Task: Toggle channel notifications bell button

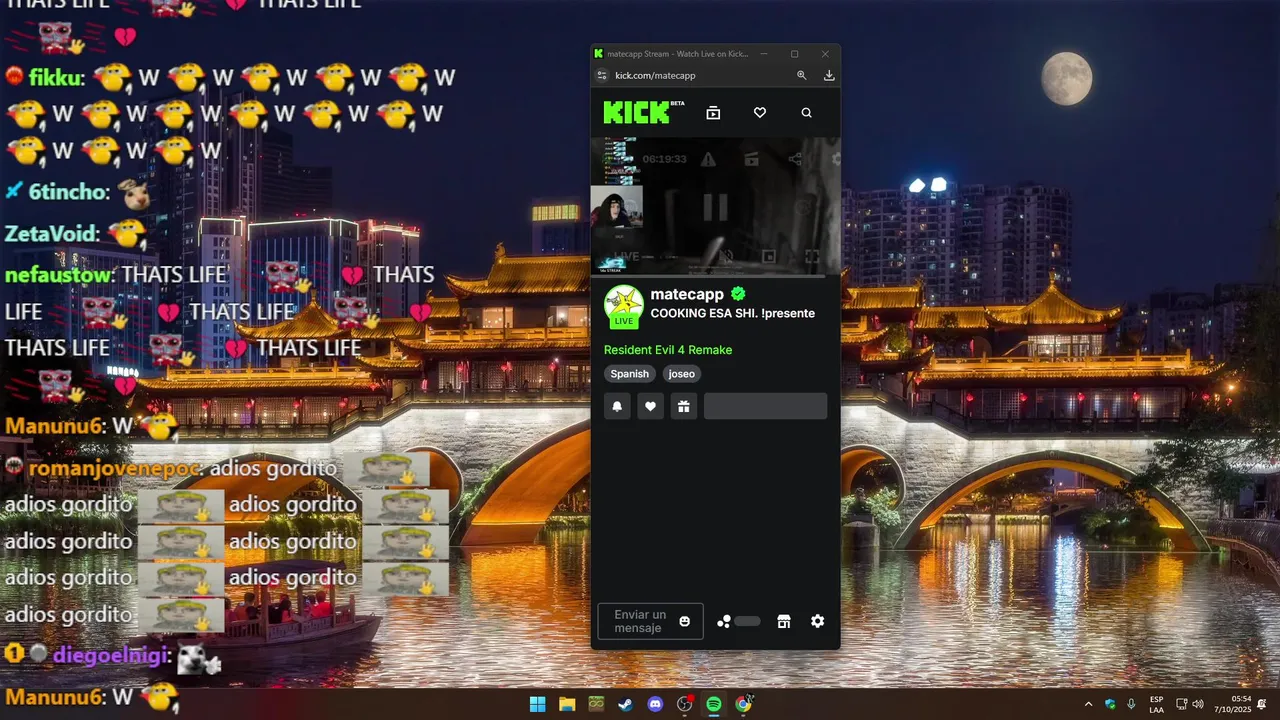Action: [617, 406]
